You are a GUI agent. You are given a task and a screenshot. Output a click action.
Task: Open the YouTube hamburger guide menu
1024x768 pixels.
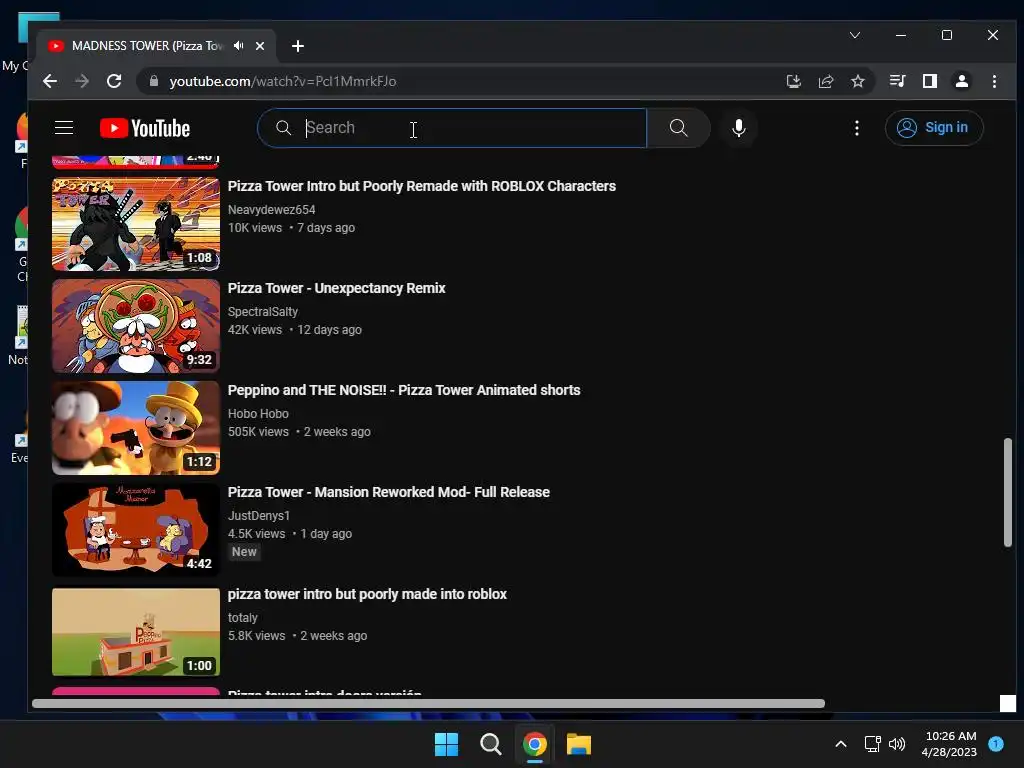[64, 127]
